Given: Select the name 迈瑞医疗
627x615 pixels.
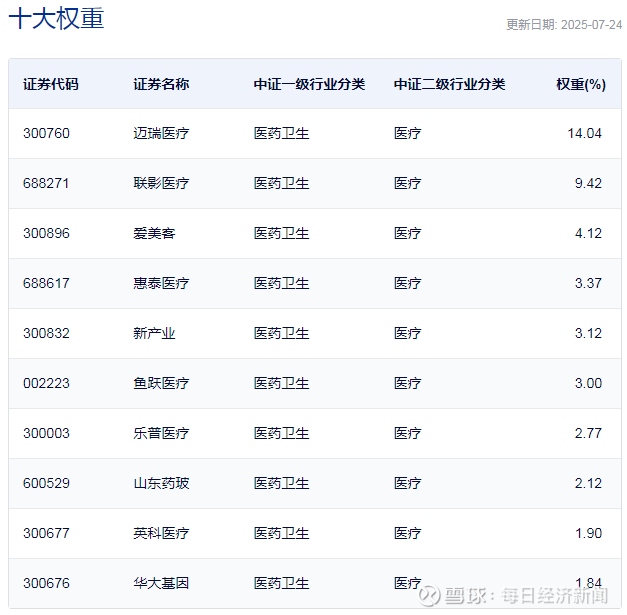Looking at the screenshot, I should pos(161,133).
